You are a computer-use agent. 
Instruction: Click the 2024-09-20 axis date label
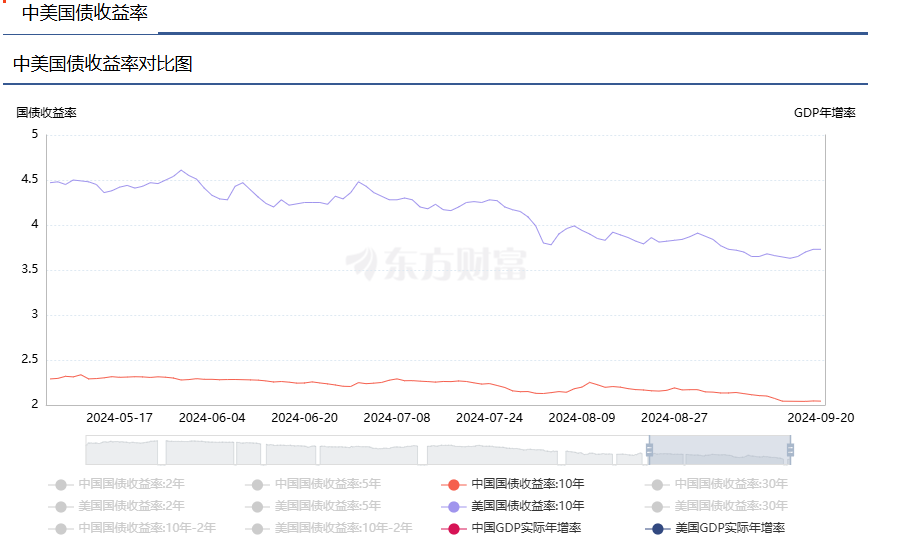[821, 418]
